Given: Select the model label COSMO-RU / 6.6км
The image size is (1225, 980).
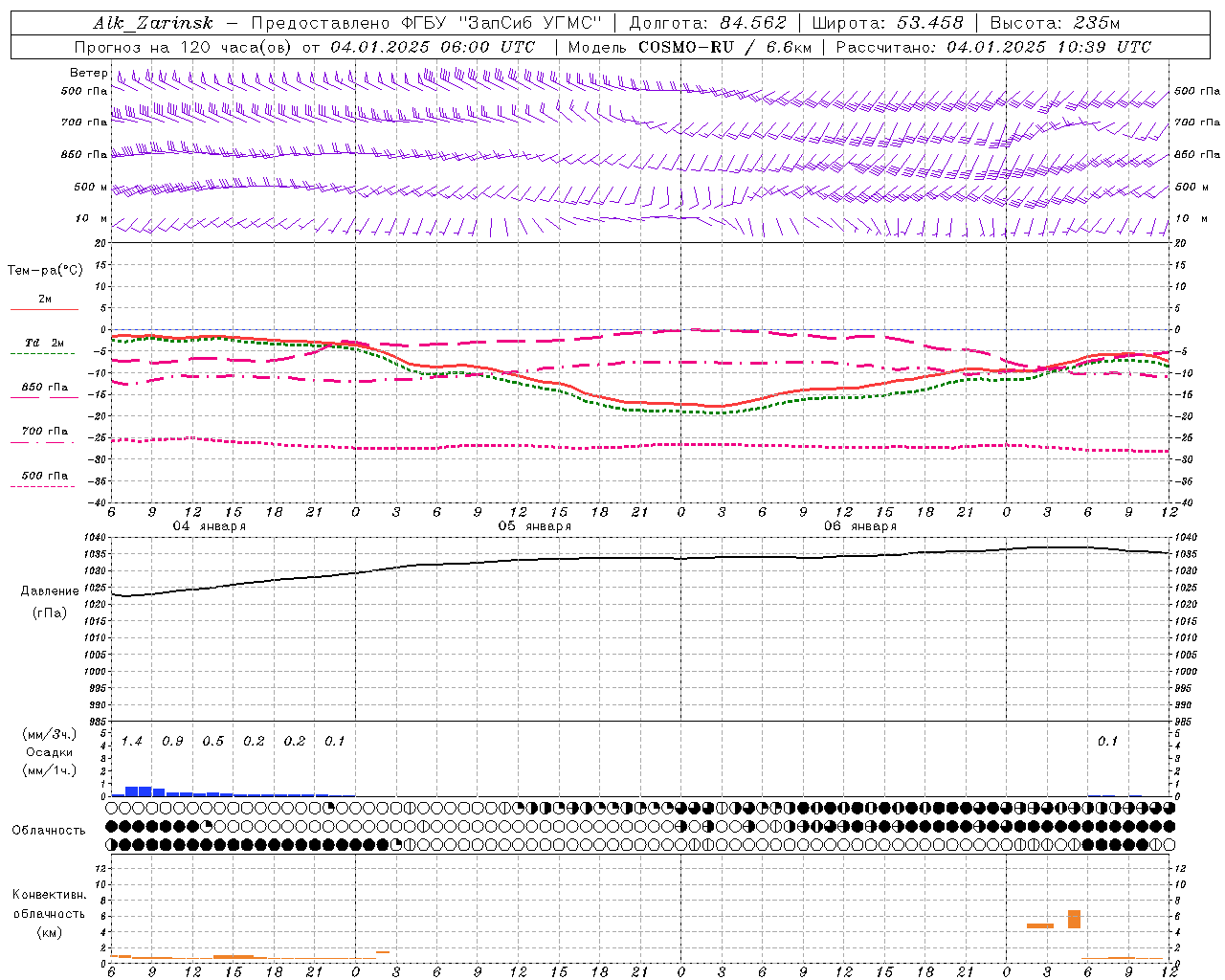Looking at the screenshot, I should click(x=724, y=47).
